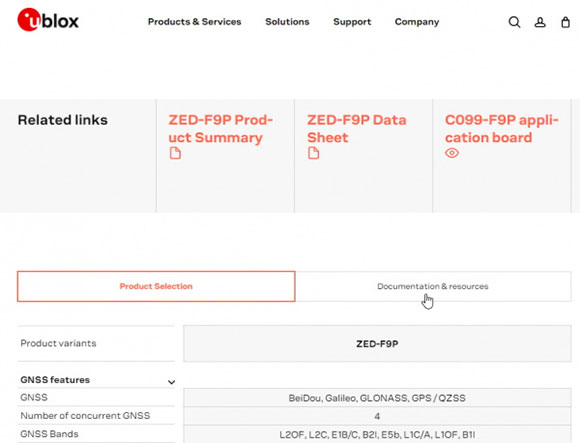Open the site search magnifier icon
Screen dimensions: 580x443
click(514, 22)
